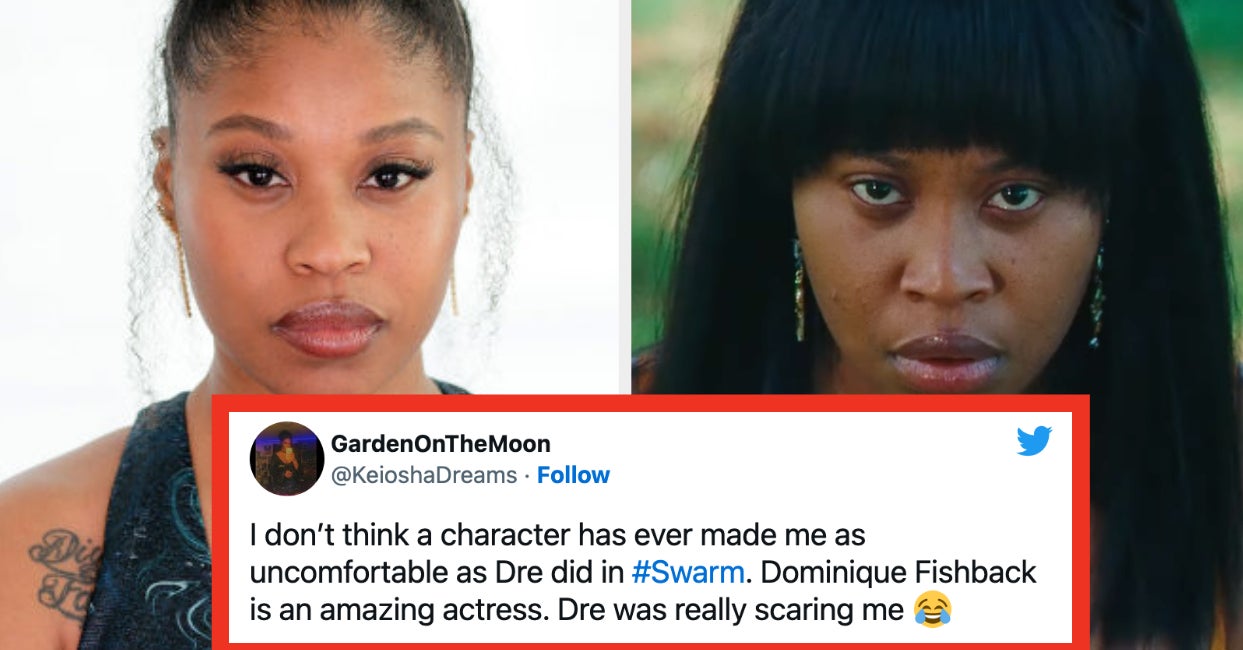The width and height of the screenshot is (1243, 650).
Task: Open the #Swarm hashtag link
Action: [686, 573]
